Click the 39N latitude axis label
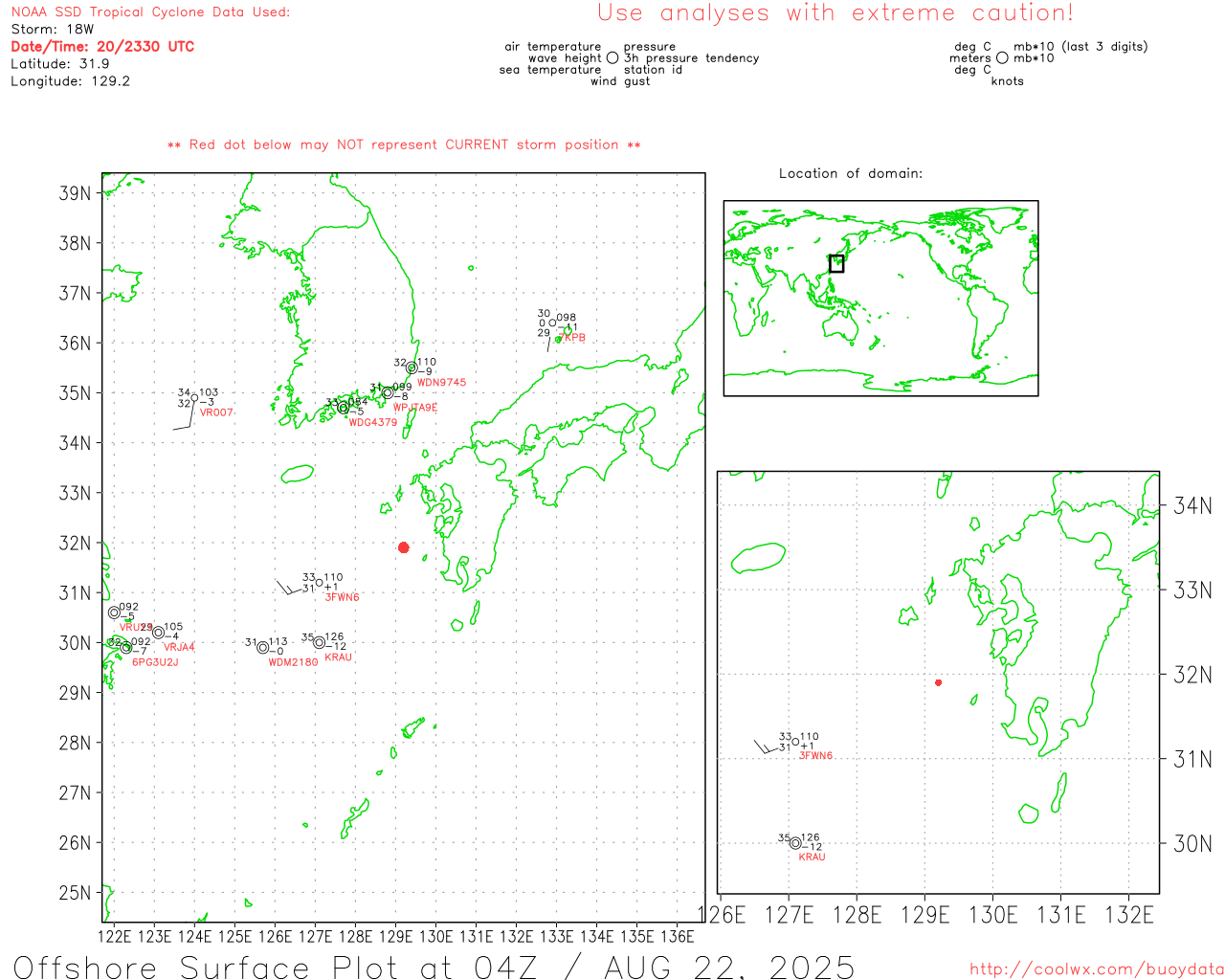Screen dimensions: 1225x980 [75, 193]
